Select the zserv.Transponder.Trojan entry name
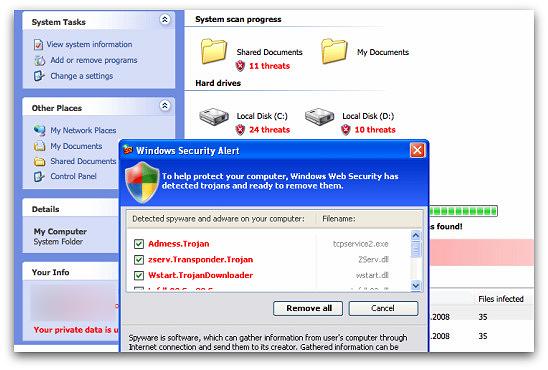Screen dimensions: 548x370 pos(201,260)
